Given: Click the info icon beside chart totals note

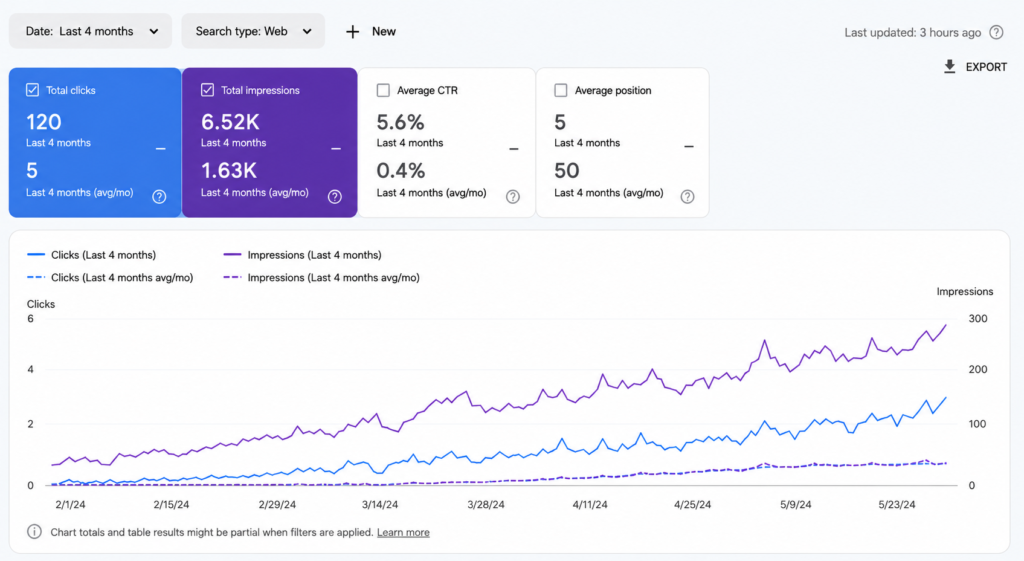Looking at the screenshot, I should (x=34, y=532).
